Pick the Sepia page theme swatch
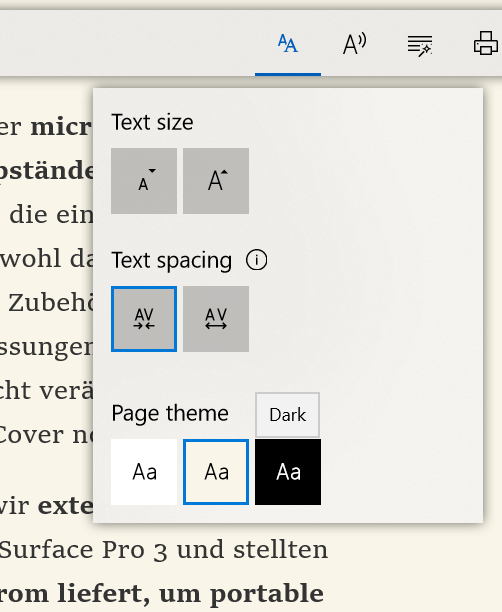The width and height of the screenshot is (502, 612). click(x=216, y=472)
